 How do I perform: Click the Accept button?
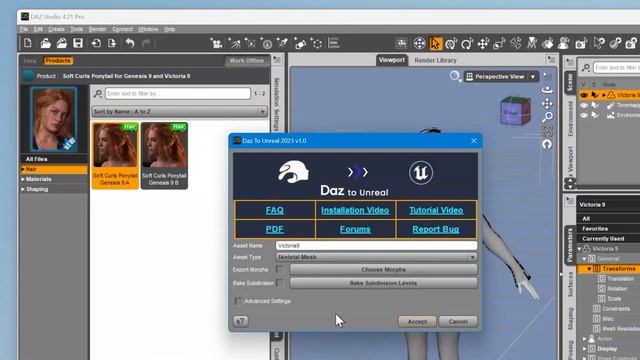pos(417,322)
